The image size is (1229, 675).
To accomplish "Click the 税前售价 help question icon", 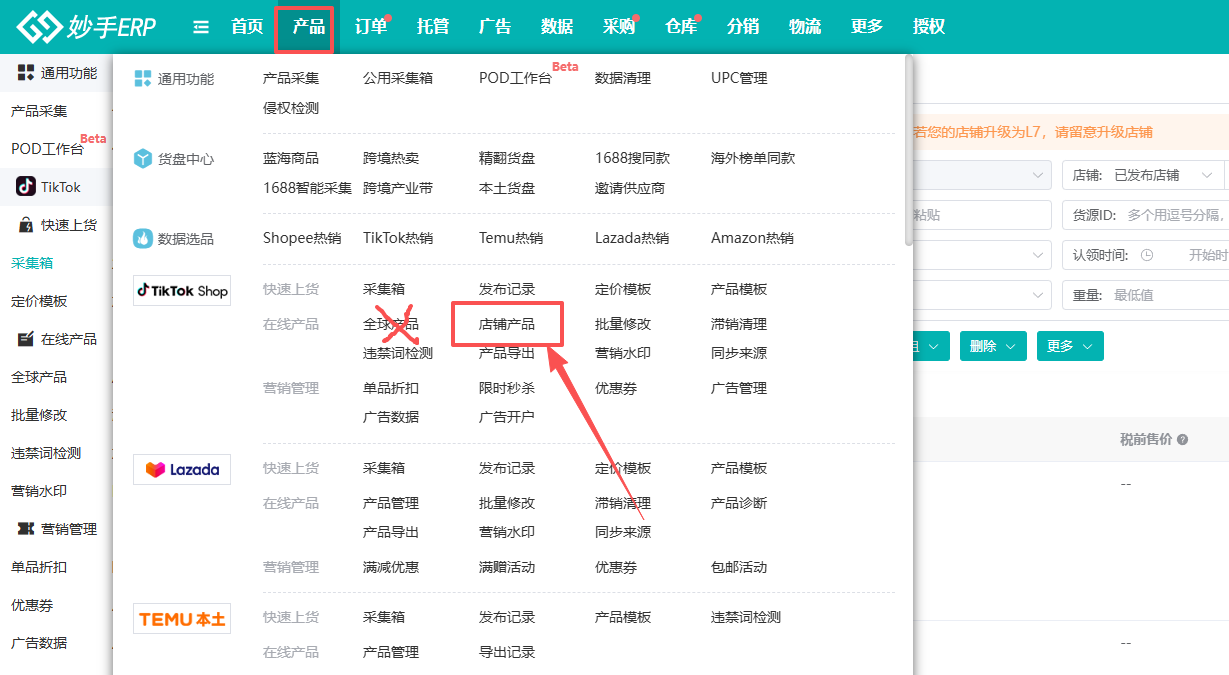I will point(1183,440).
